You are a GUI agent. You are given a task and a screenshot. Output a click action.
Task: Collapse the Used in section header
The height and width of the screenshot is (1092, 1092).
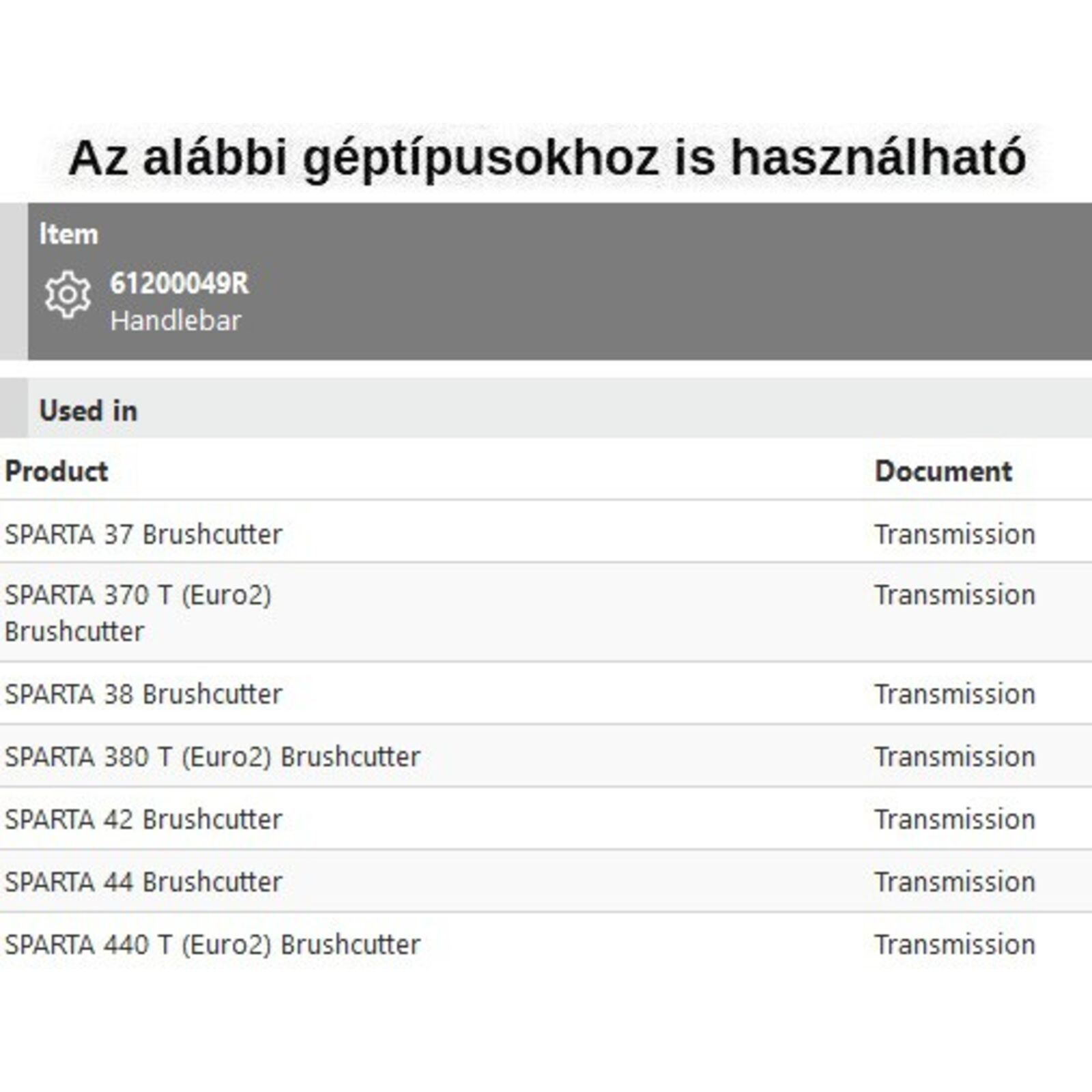[89, 410]
